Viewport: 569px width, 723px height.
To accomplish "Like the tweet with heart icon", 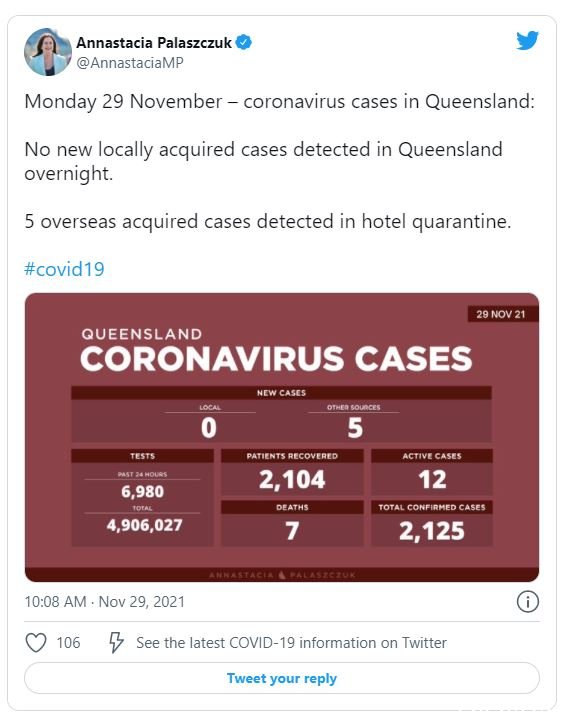I will [36, 642].
